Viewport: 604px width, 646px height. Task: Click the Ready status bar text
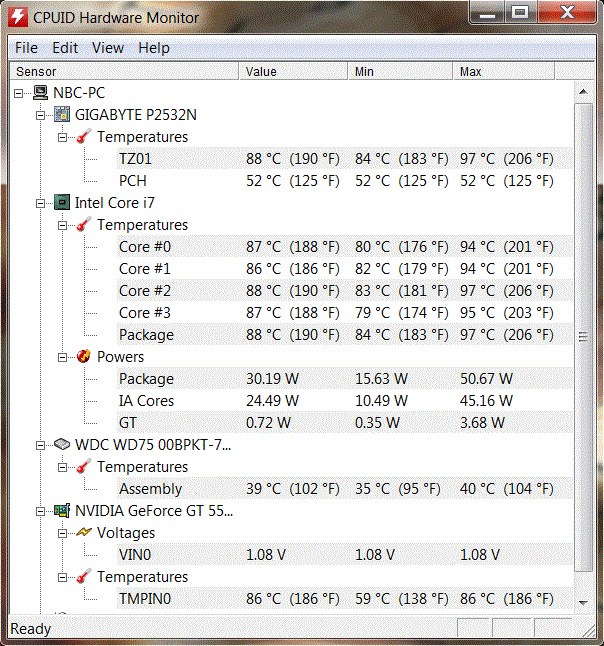coord(30,629)
